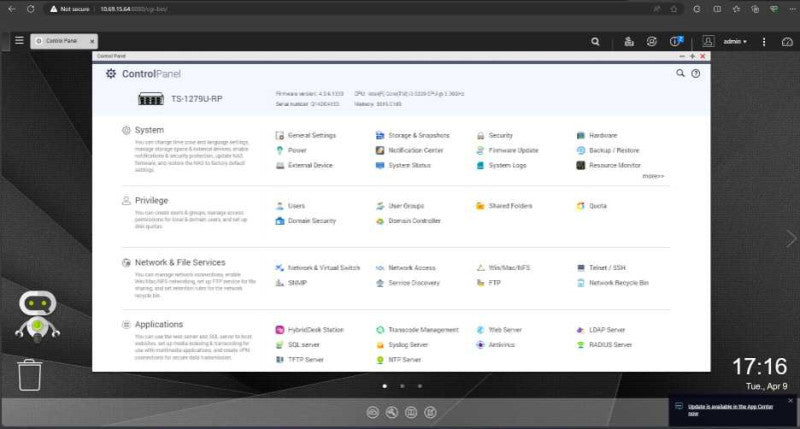
Task: Open Syslog Server
Action: tap(402, 345)
